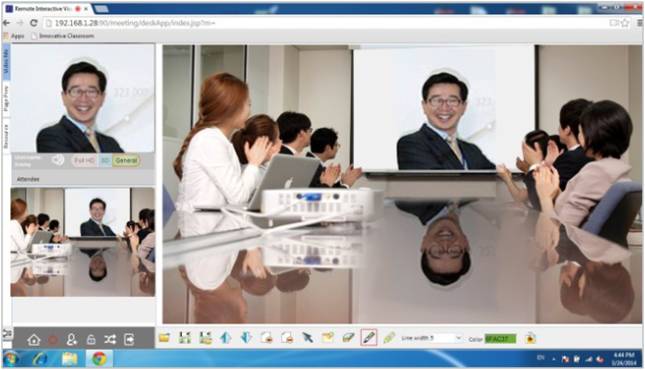Switch to the Resource side tab
Viewport: 645px width, 370px height.
[x=6, y=136]
